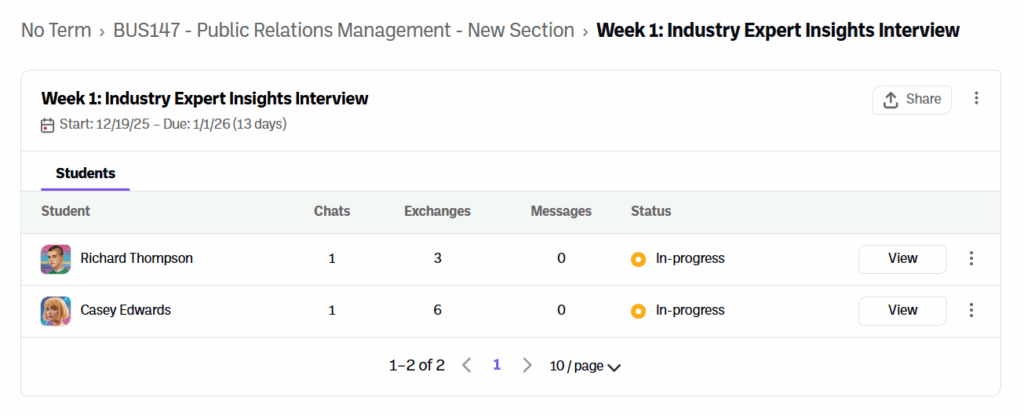Viewport: 1024px width, 416px height.
Task: Open Richard Thompson's row more options menu
Action: pyautogui.click(x=970, y=259)
